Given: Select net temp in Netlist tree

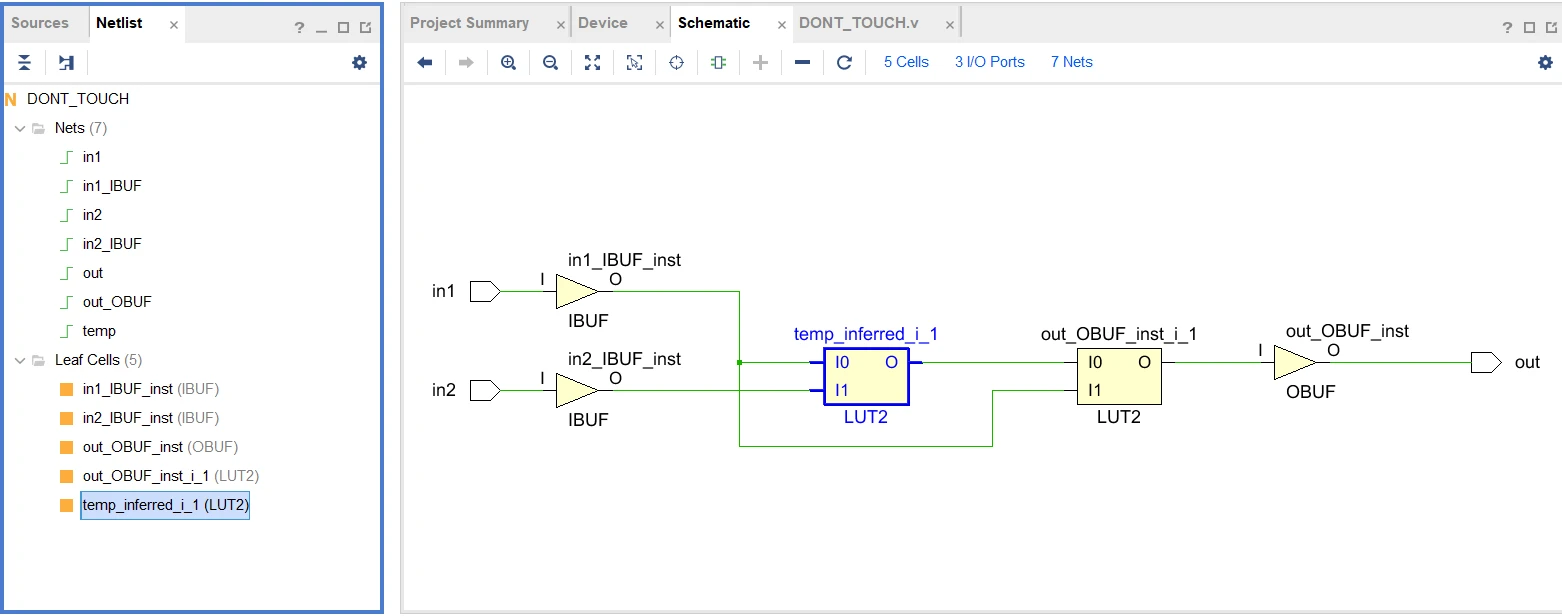Looking at the screenshot, I should (x=99, y=331).
